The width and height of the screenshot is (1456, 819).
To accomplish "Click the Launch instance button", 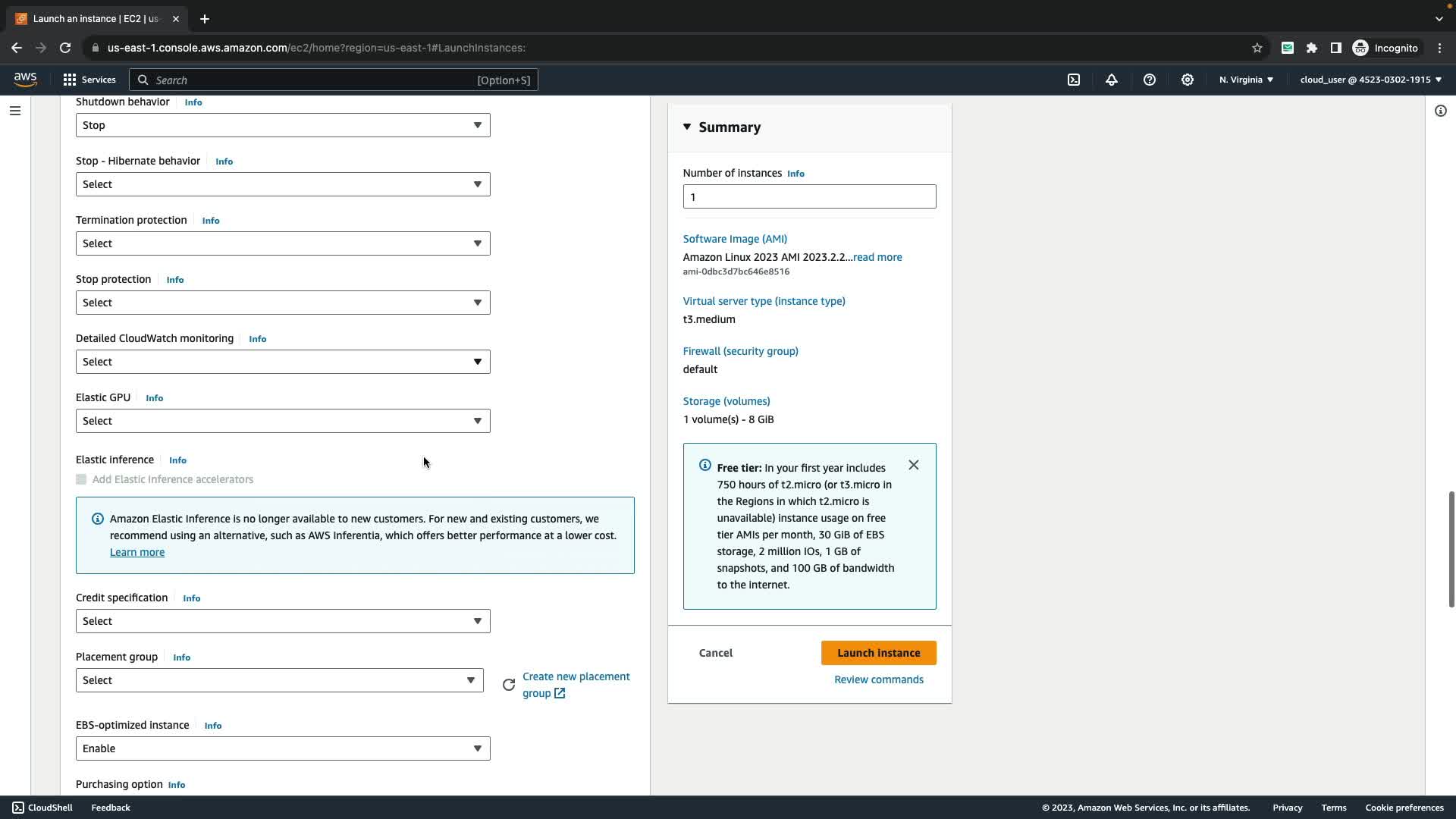I will pos(878,653).
